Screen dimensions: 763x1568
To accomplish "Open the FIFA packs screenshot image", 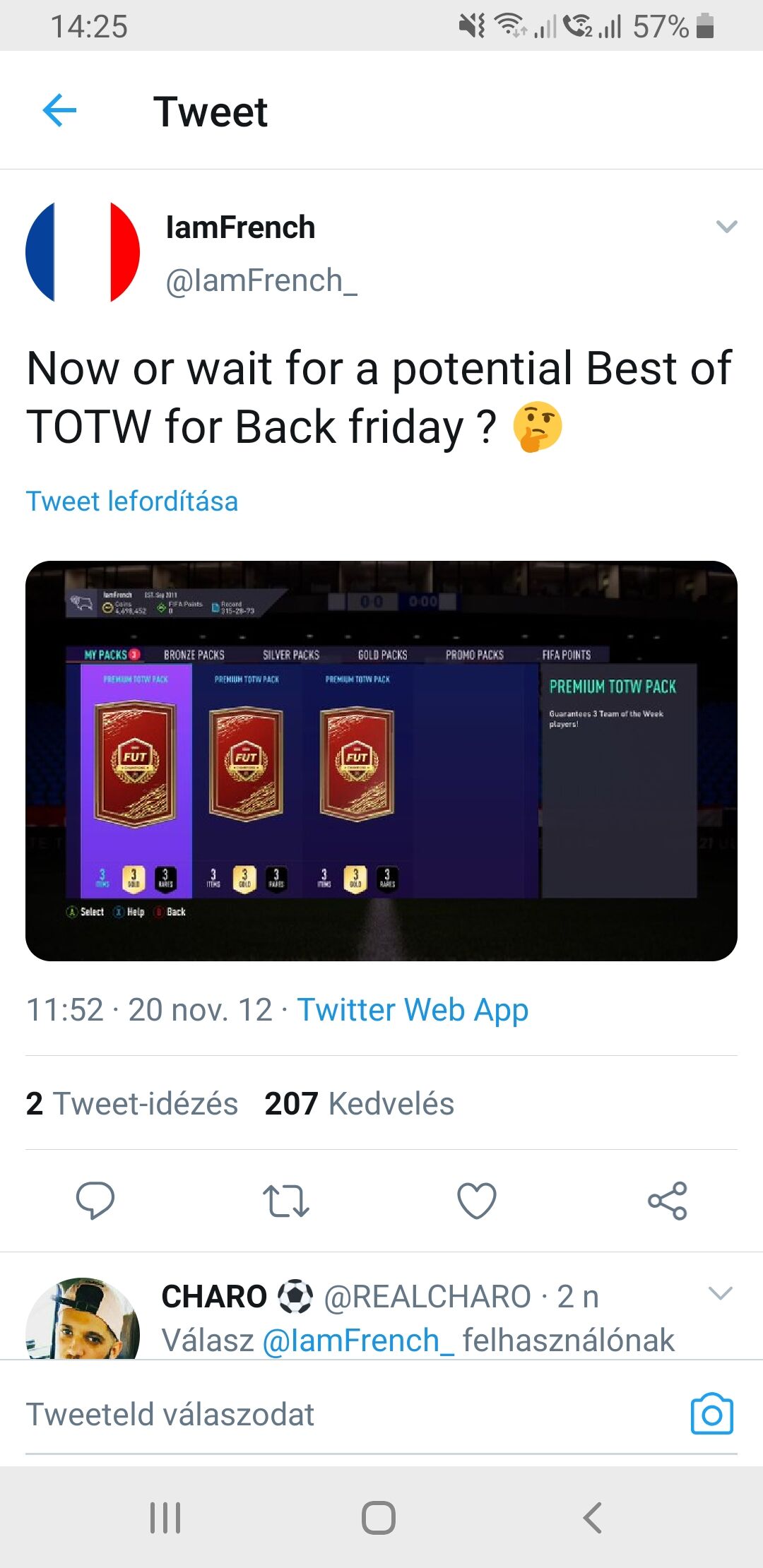I will [x=381, y=761].
